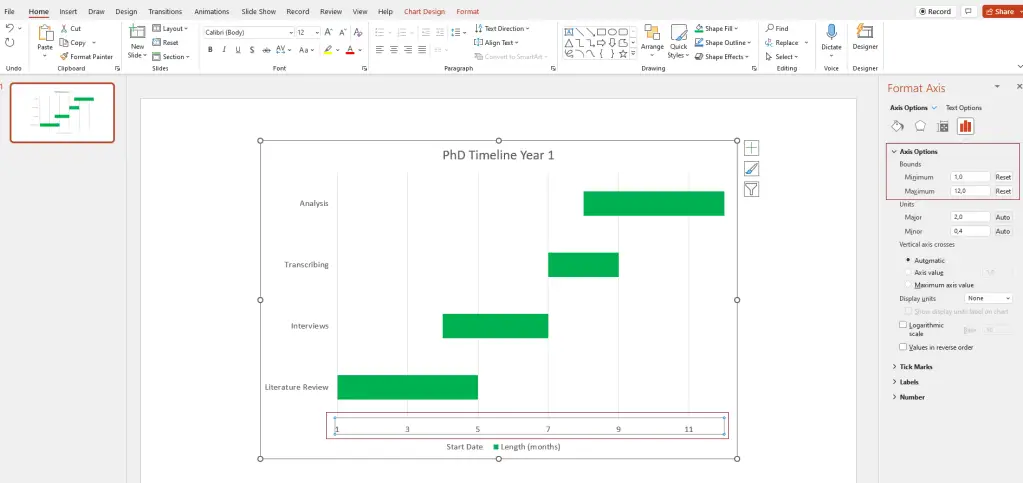Increase the font size
This screenshot has width=1023, height=483.
pyautogui.click(x=328, y=32)
